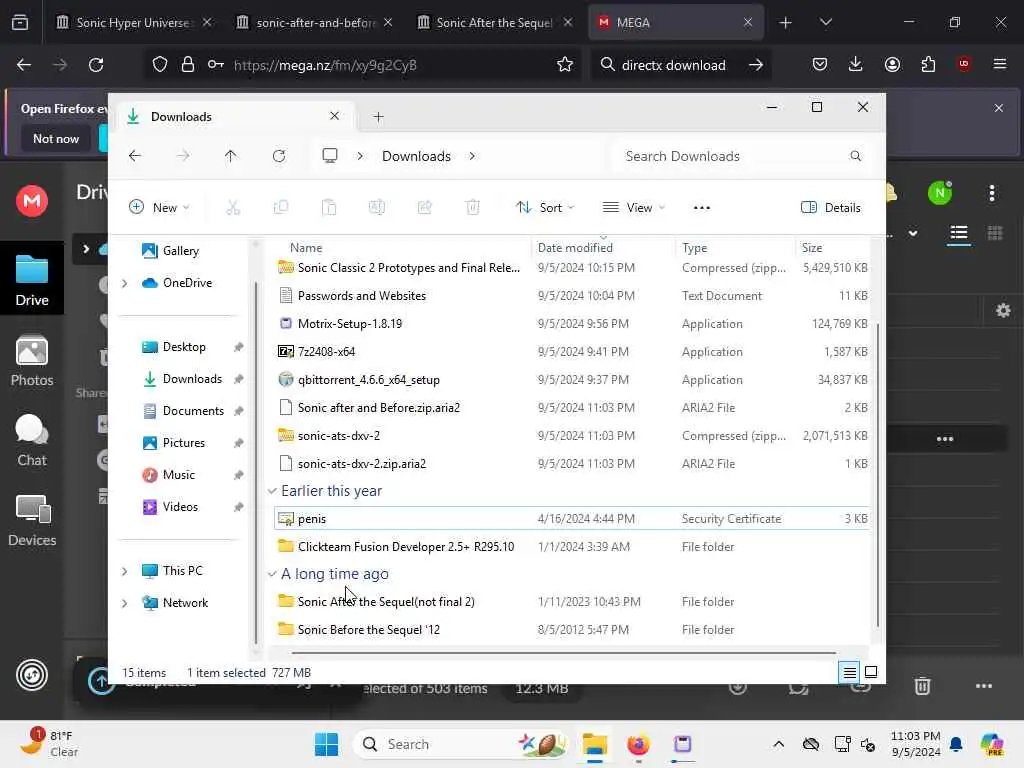Open Firefox extensions puzzle icon

click(928, 65)
